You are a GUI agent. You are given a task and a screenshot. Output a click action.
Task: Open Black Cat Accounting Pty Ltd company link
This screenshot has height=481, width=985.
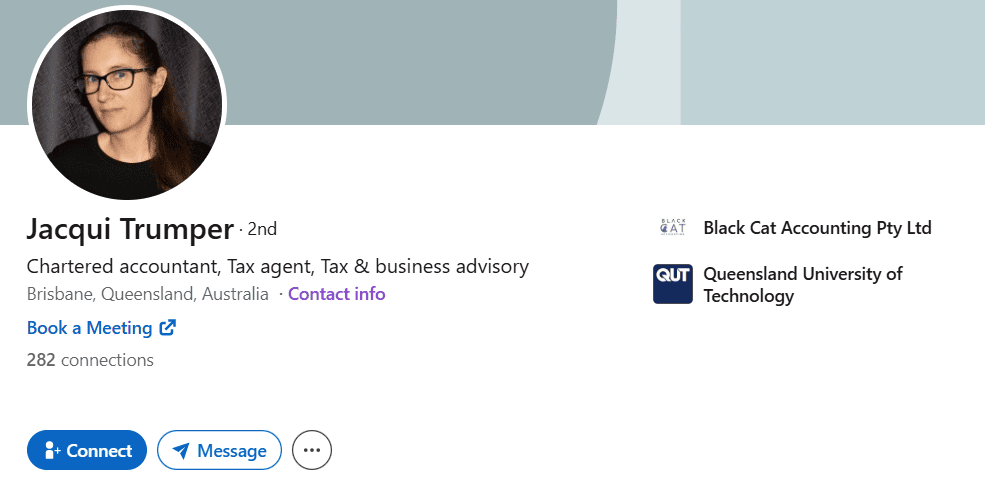coord(817,228)
